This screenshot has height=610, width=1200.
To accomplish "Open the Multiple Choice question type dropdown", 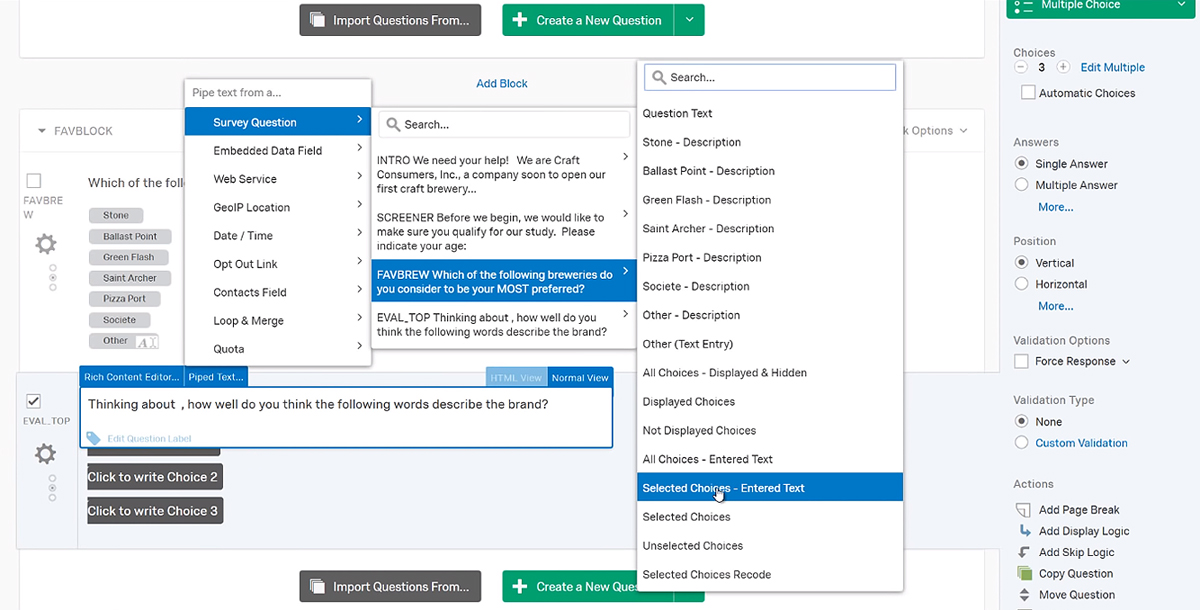I will point(1099,5).
